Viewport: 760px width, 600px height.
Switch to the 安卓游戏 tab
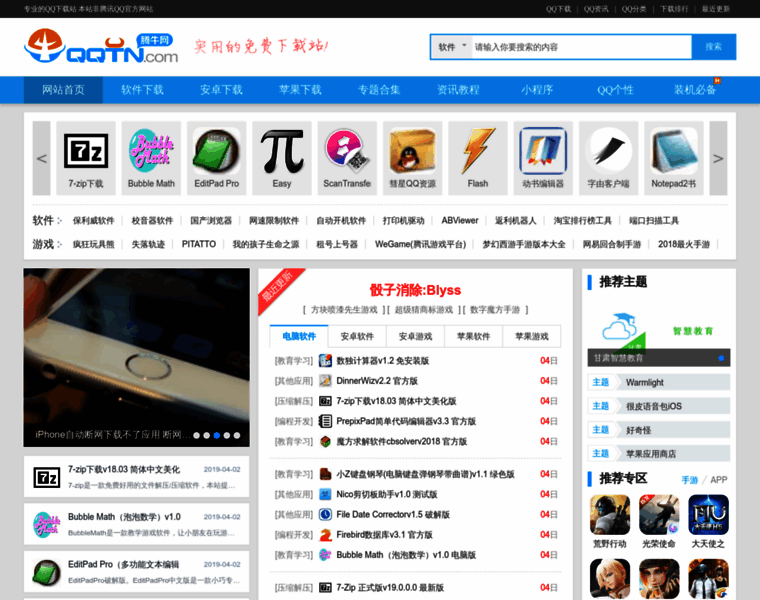click(x=415, y=336)
